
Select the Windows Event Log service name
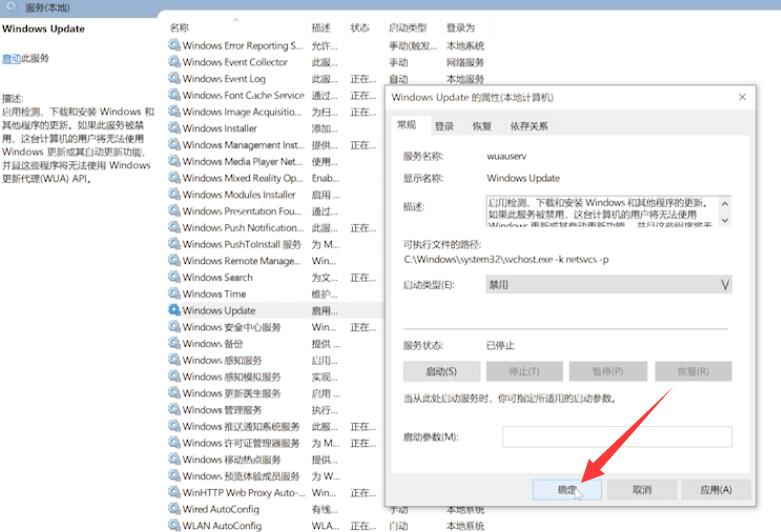224,79
